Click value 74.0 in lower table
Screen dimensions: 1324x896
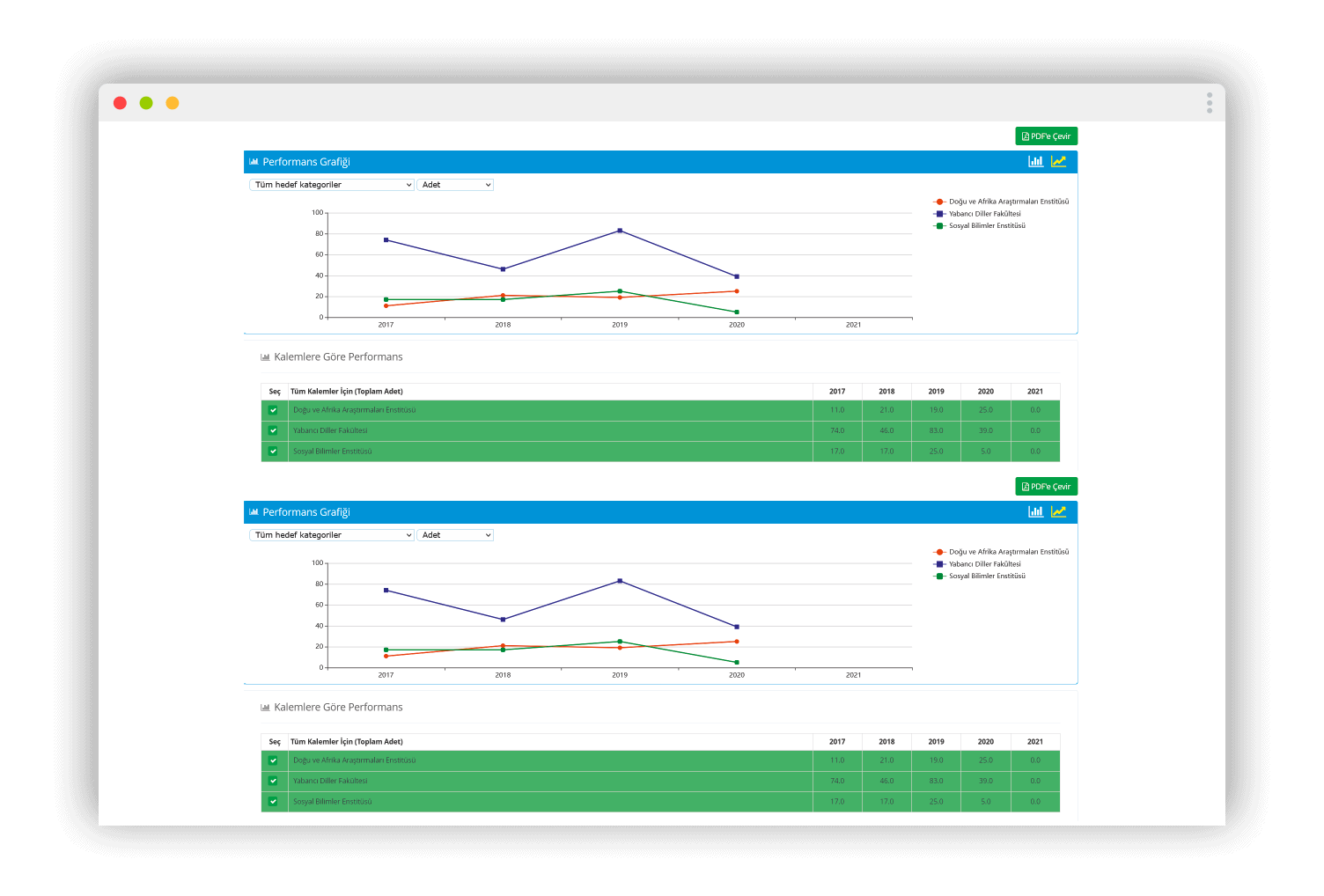pos(837,782)
